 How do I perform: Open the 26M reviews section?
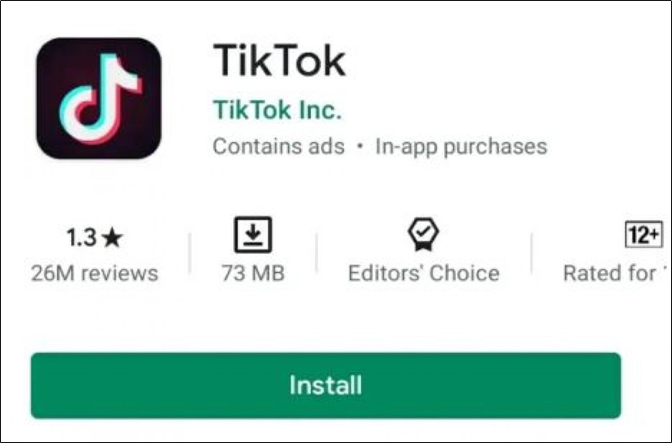point(94,273)
